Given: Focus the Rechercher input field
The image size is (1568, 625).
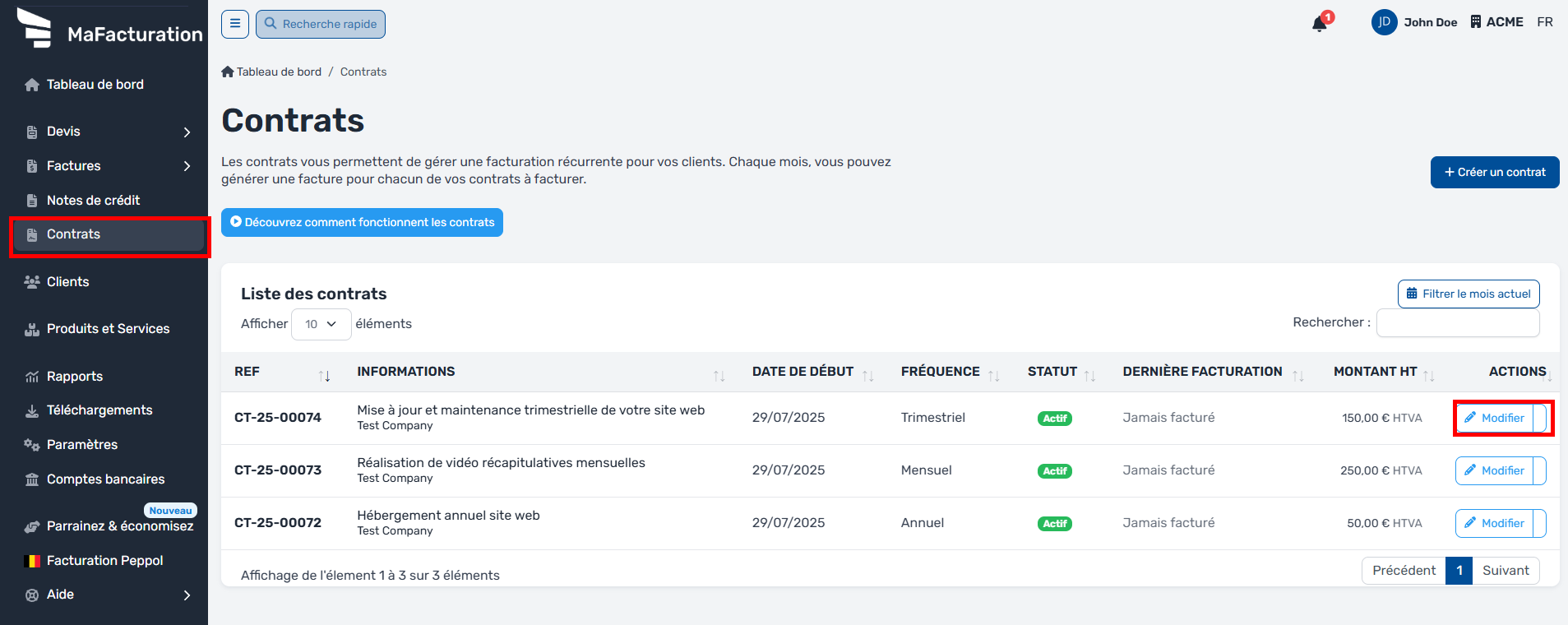Looking at the screenshot, I should point(1457,323).
